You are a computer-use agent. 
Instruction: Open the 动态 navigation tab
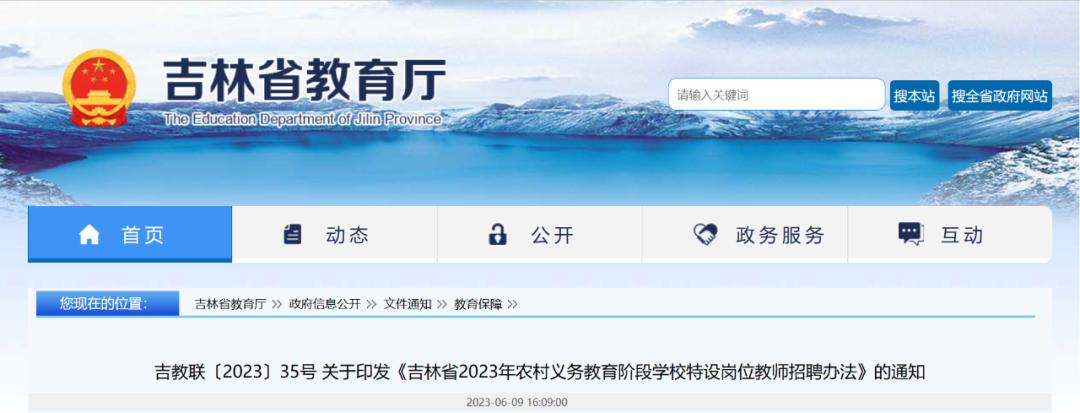pyautogui.click(x=335, y=234)
